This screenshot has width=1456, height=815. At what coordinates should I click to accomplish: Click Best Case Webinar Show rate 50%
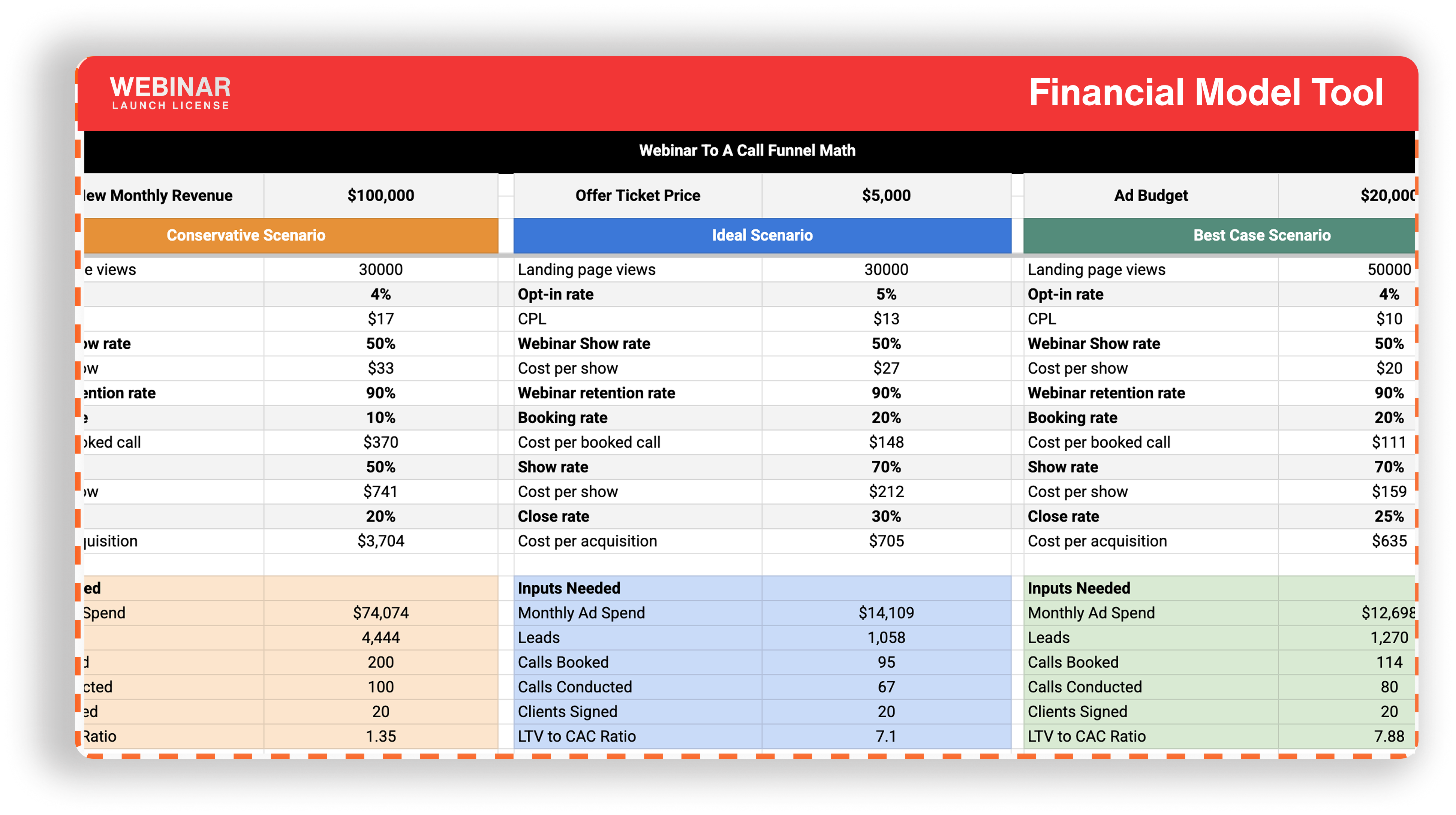tap(1388, 343)
